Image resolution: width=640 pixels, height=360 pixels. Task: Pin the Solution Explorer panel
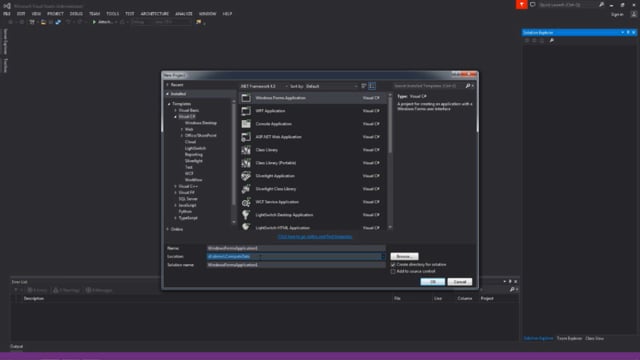point(628,32)
